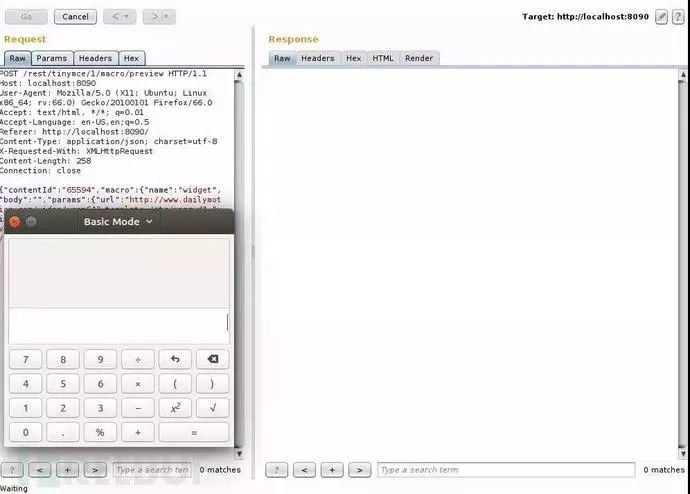The image size is (690, 494).
Task: Open the response Render tab
Action: pyautogui.click(x=419, y=59)
